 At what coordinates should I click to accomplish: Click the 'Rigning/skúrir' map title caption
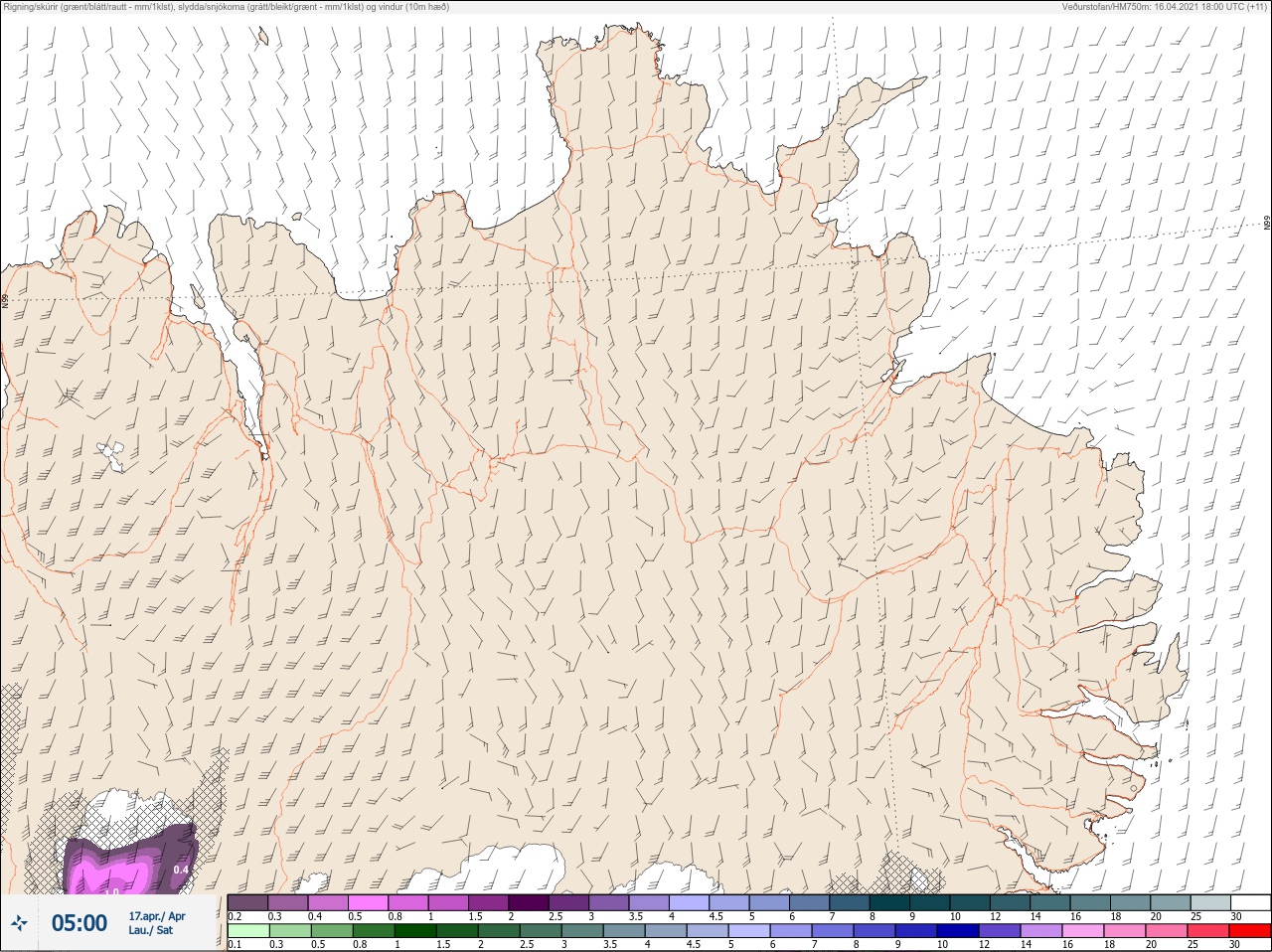(x=225, y=7)
